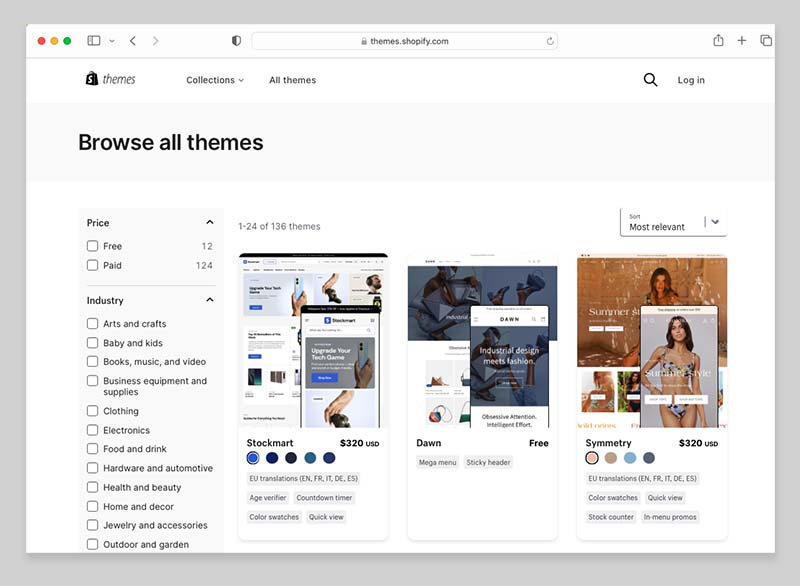Click Symmetry's EU translations tag
The image size is (800, 586).
(x=642, y=478)
